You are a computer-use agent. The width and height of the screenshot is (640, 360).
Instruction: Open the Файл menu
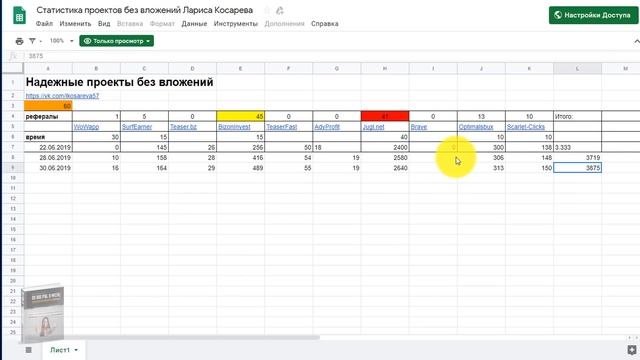tap(44, 24)
